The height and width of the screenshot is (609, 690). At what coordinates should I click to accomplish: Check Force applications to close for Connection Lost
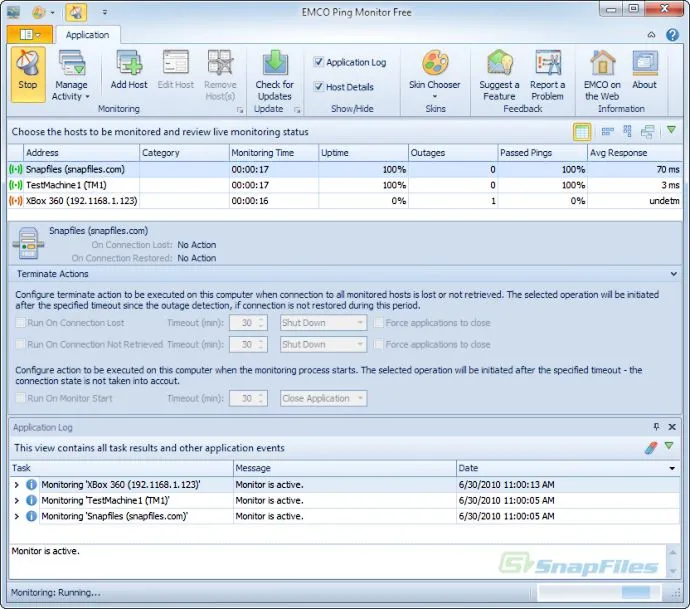tap(378, 323)
